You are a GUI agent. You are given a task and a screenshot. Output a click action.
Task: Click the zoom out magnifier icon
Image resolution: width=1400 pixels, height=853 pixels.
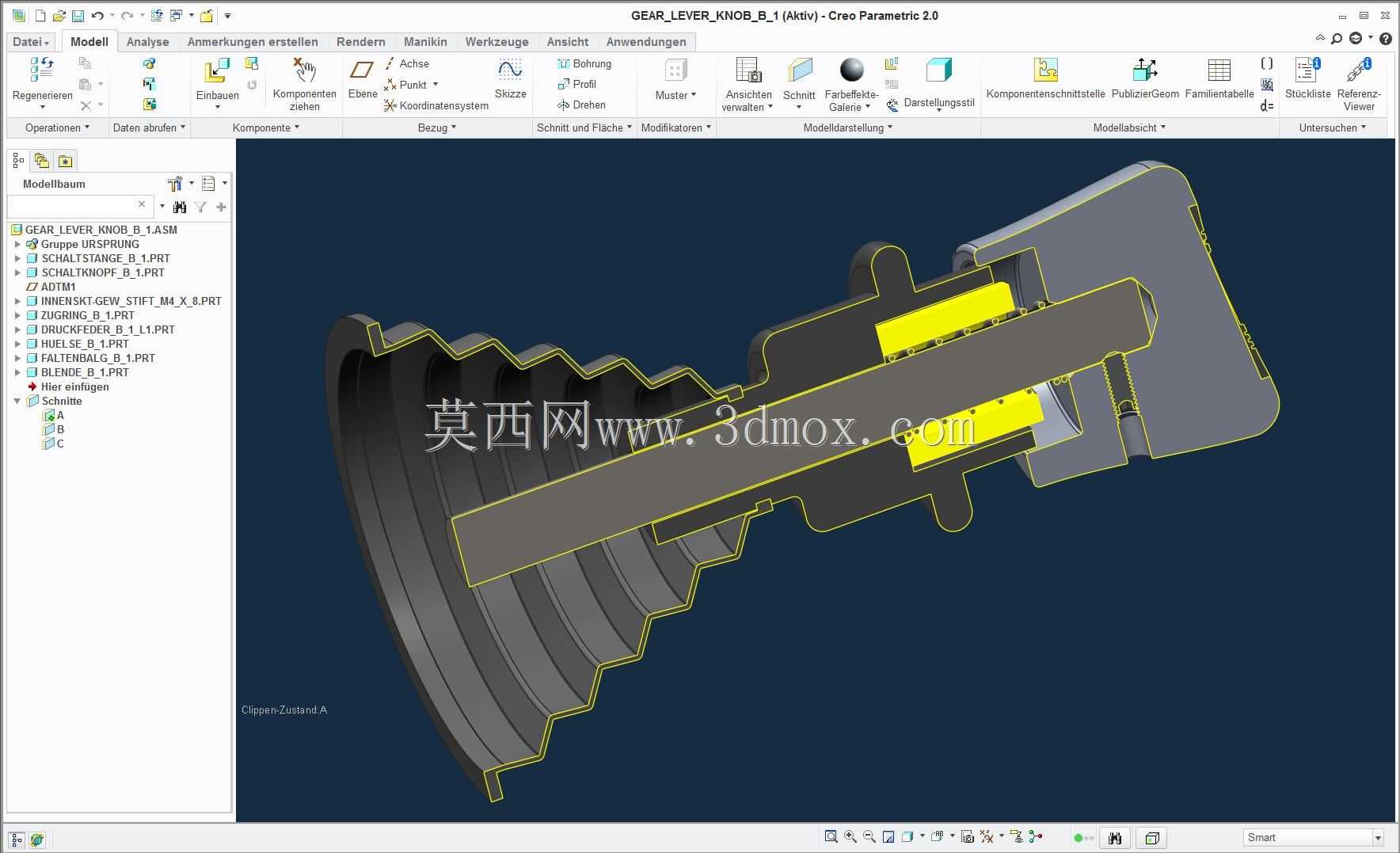(869, 836)
